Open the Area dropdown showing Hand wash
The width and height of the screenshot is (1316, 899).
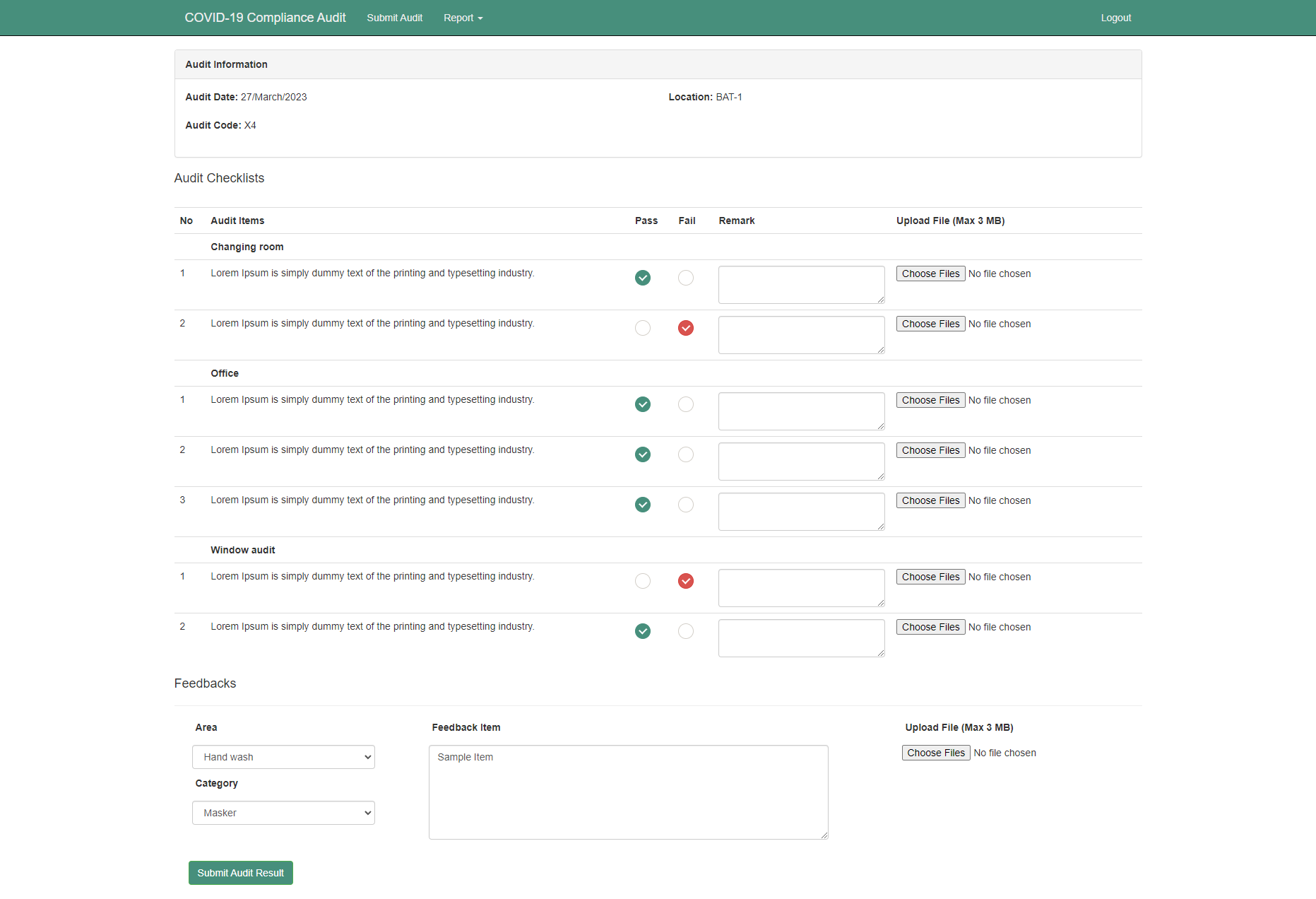[x=283, y=757]
